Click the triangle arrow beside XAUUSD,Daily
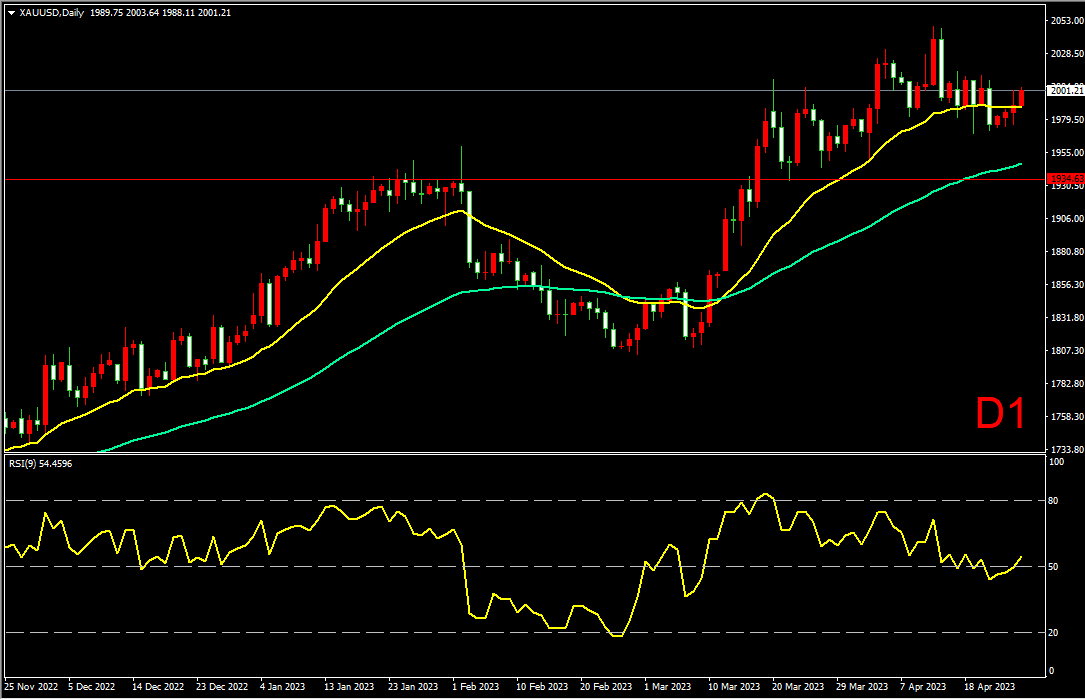1085x700 pixels. click(12, 13)
